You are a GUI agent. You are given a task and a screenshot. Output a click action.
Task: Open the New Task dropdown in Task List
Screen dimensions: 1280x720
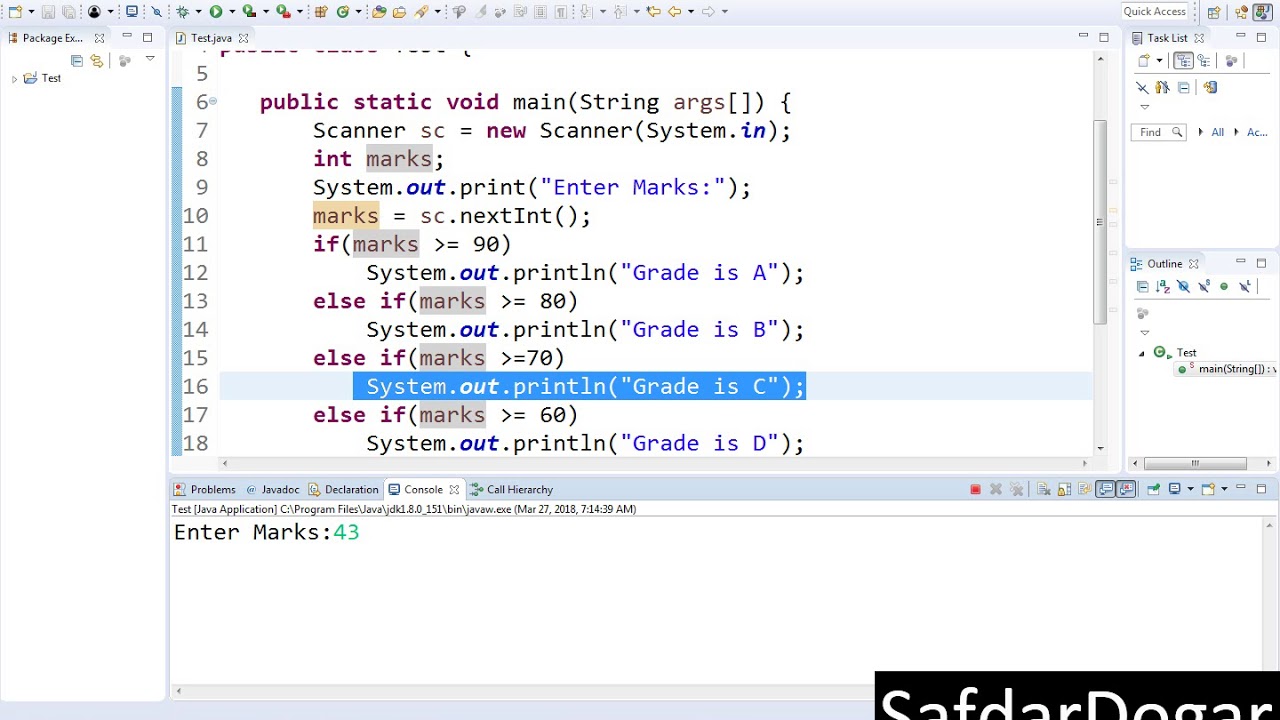(x=1159, y=61)
